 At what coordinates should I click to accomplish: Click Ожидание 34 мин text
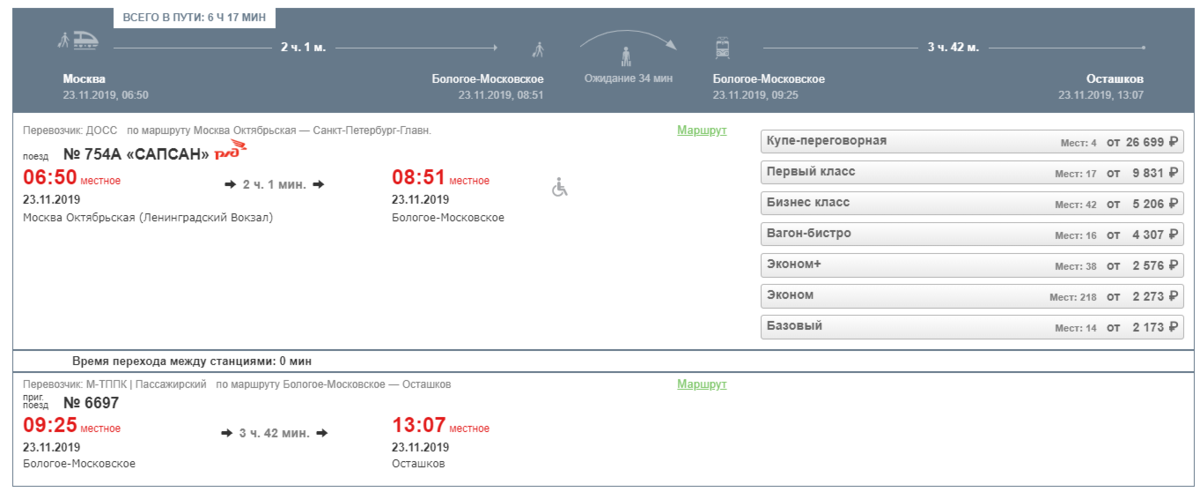(x=629, y=79)
